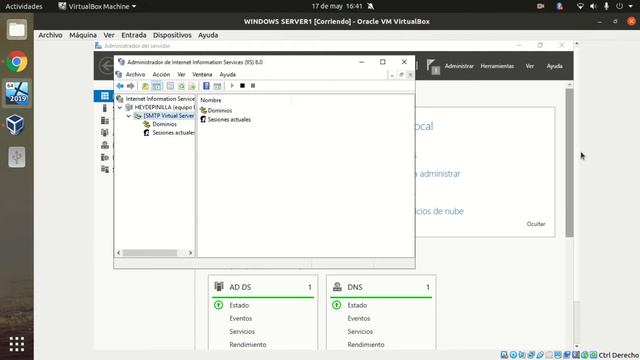Click the Server Manager notifications flag icon
Image resolution: width=640 pixels, height=360 pixels.
[x=433, y=66]
